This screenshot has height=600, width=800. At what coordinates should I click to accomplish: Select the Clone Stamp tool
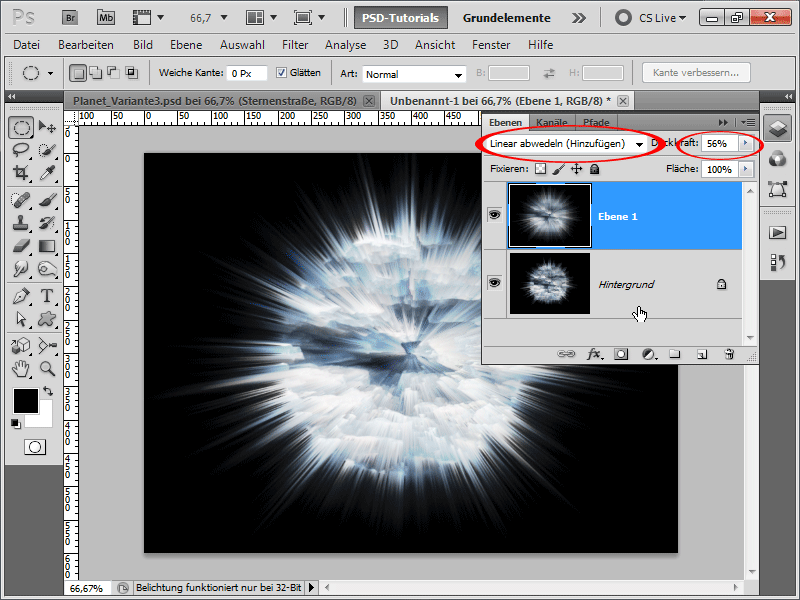click(x=21, y=223)
